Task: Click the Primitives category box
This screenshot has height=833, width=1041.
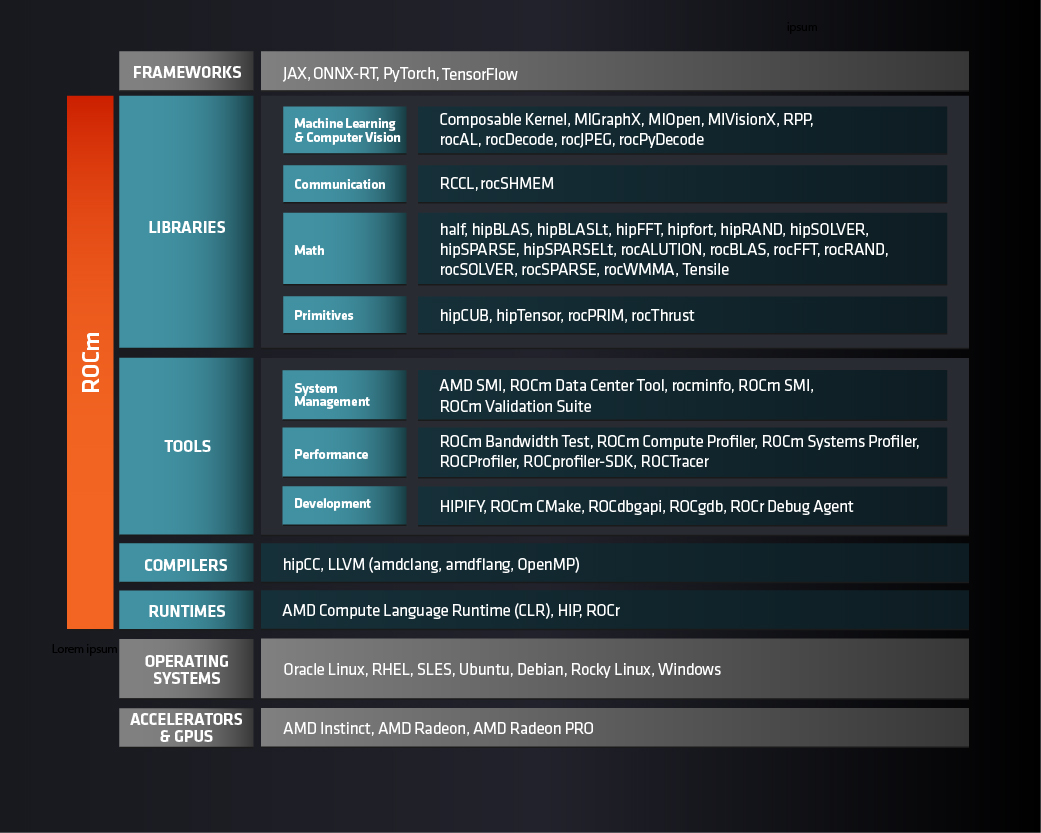Action: [x=344, y=315]
